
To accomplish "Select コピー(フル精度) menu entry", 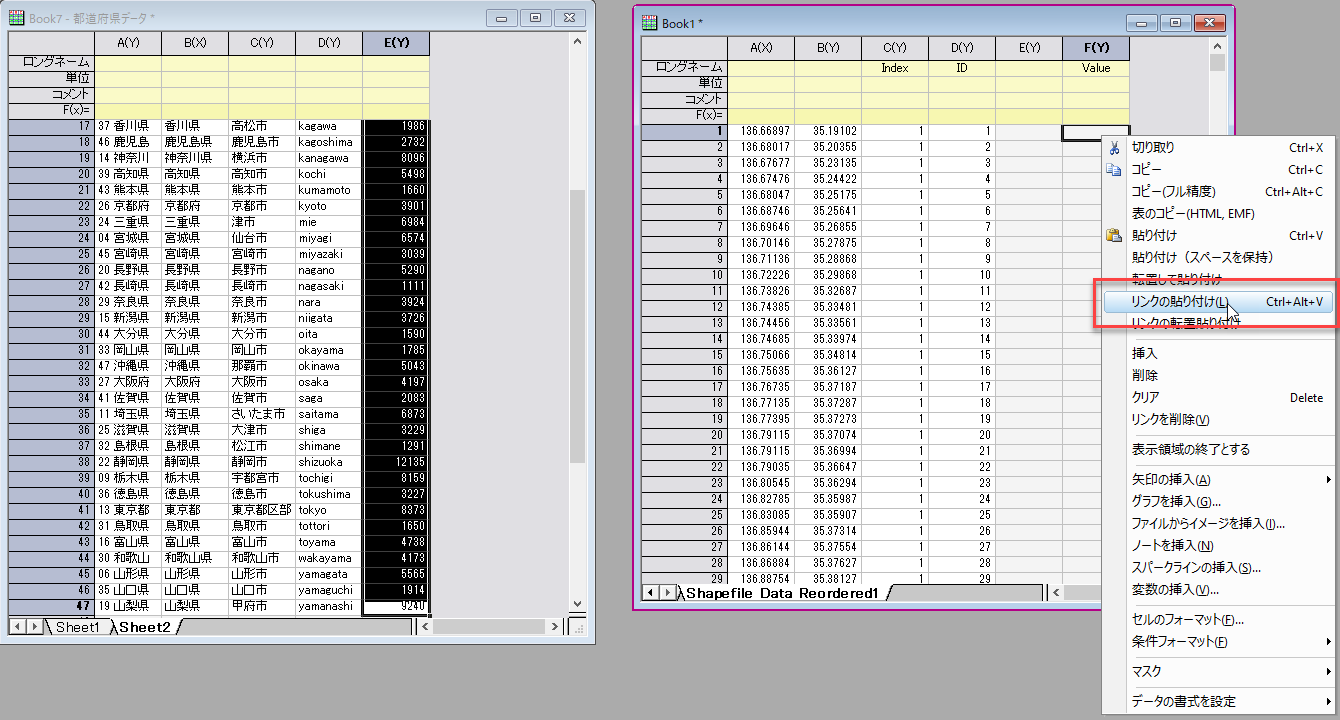I will coord(1218,191).
